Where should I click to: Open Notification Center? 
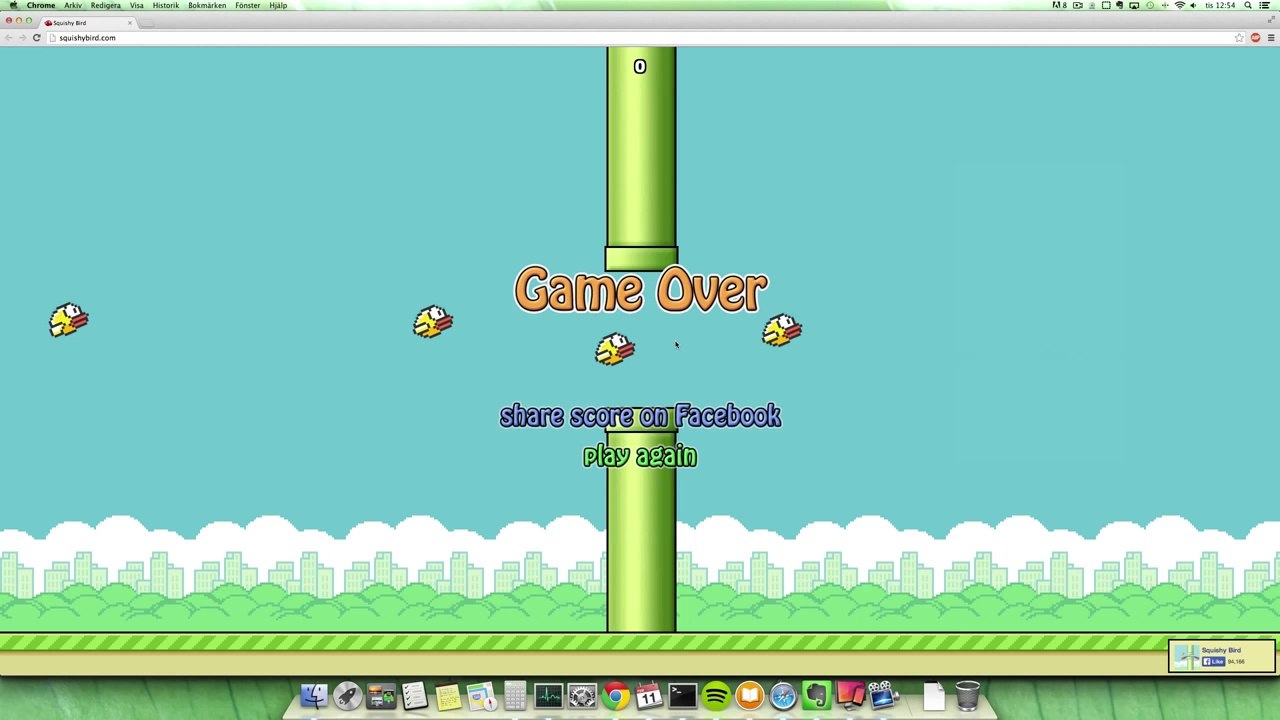[x=1264, y=5]
